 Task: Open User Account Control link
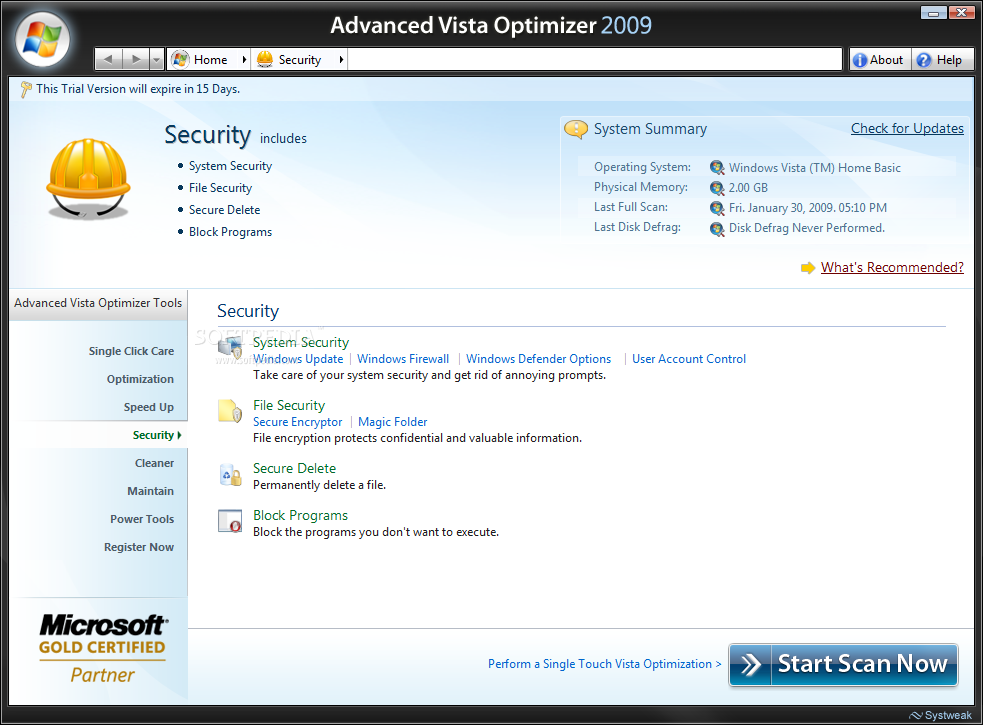(689, 359)
